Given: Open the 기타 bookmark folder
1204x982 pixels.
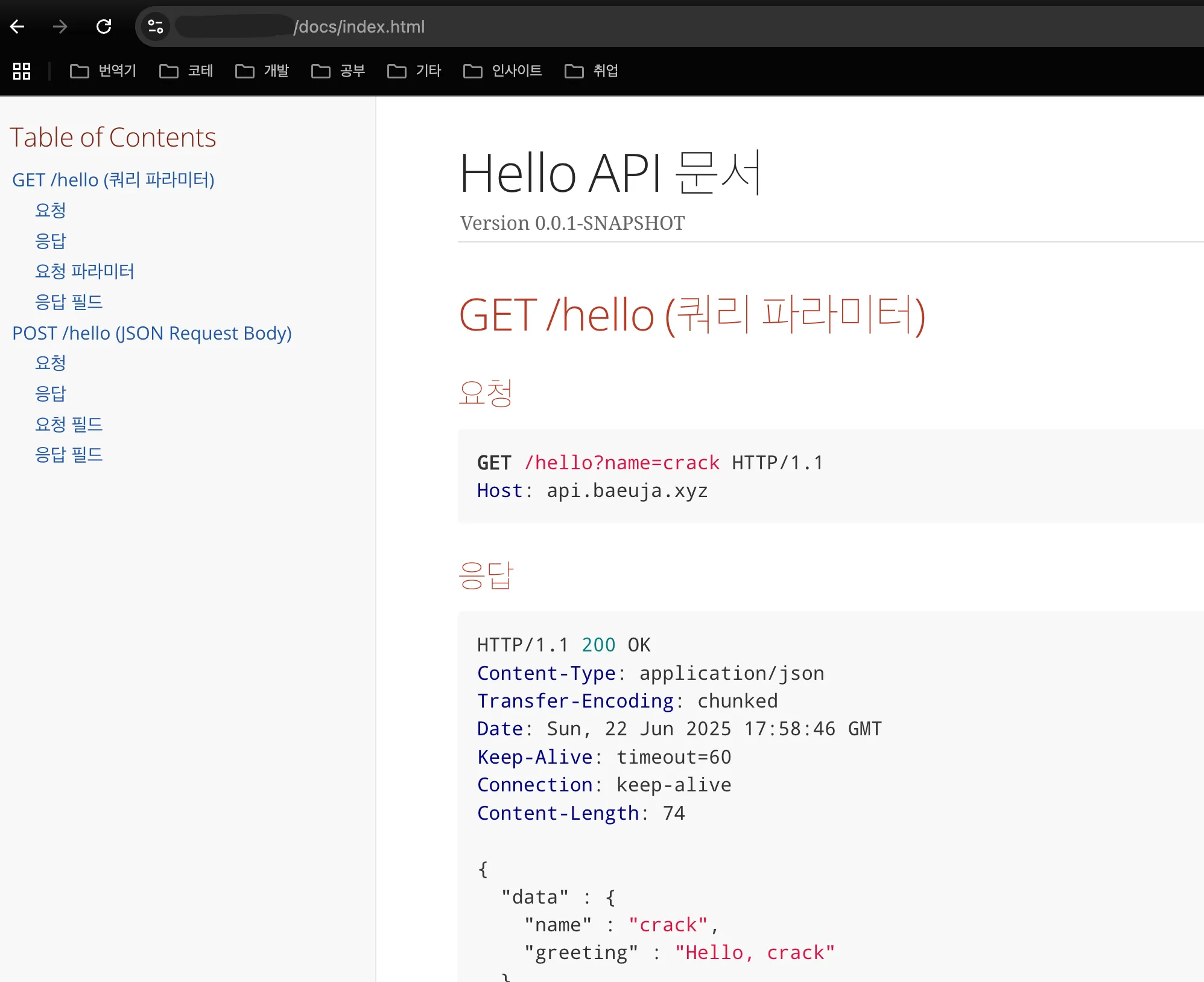Looking at the screenshot, I should [x=414, y=71].
